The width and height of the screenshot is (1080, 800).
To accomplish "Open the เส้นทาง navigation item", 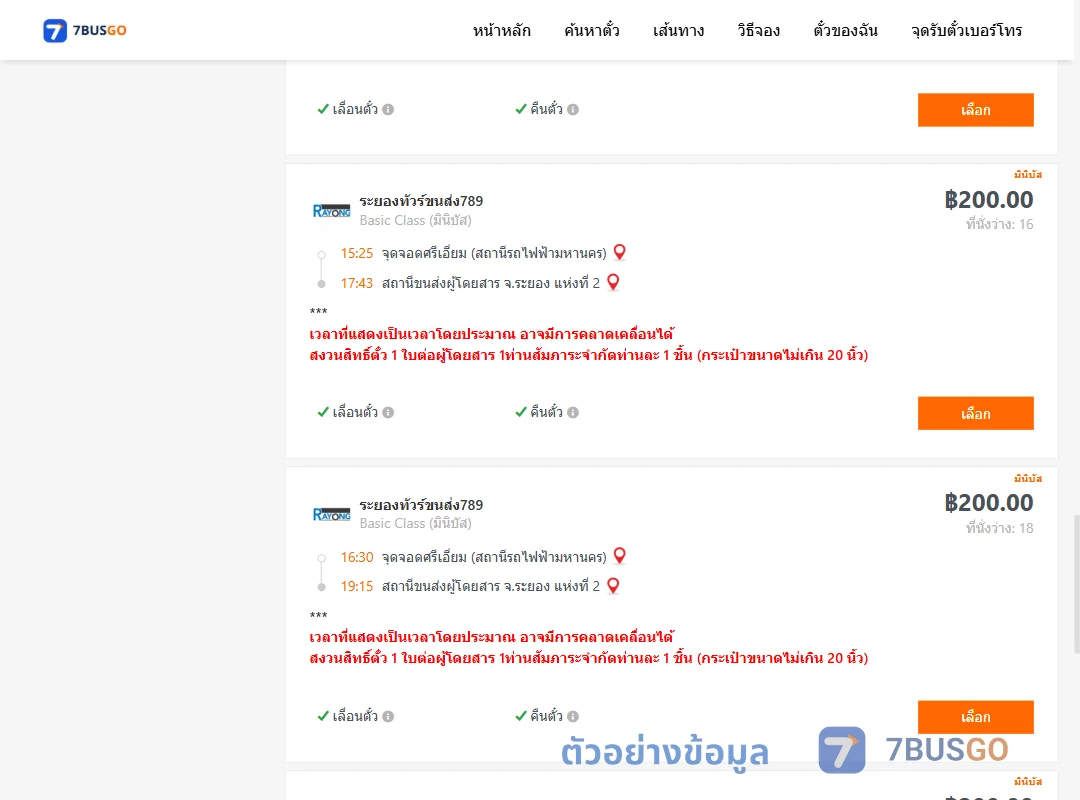I will coord(678,30).
